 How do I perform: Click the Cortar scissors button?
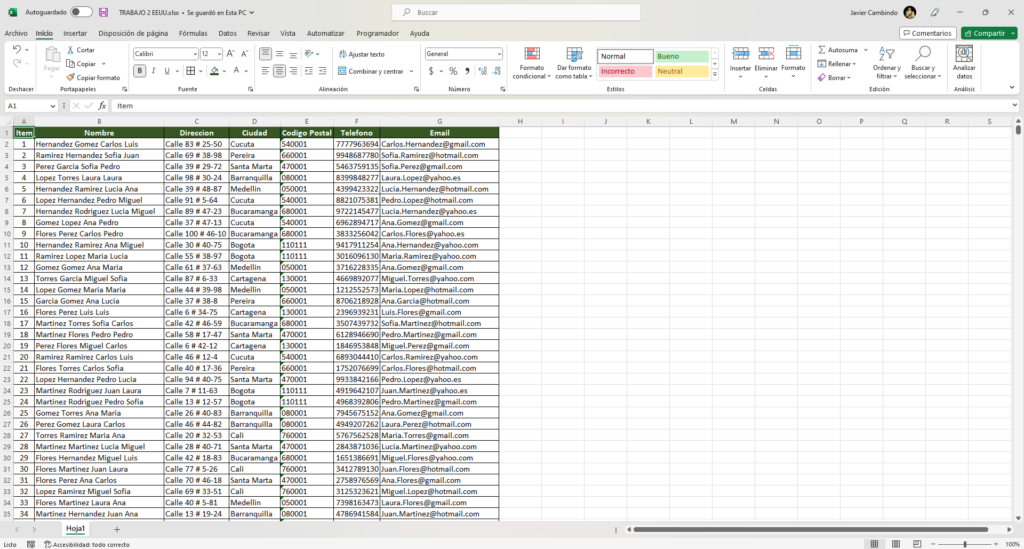click(x=81, y=50)
